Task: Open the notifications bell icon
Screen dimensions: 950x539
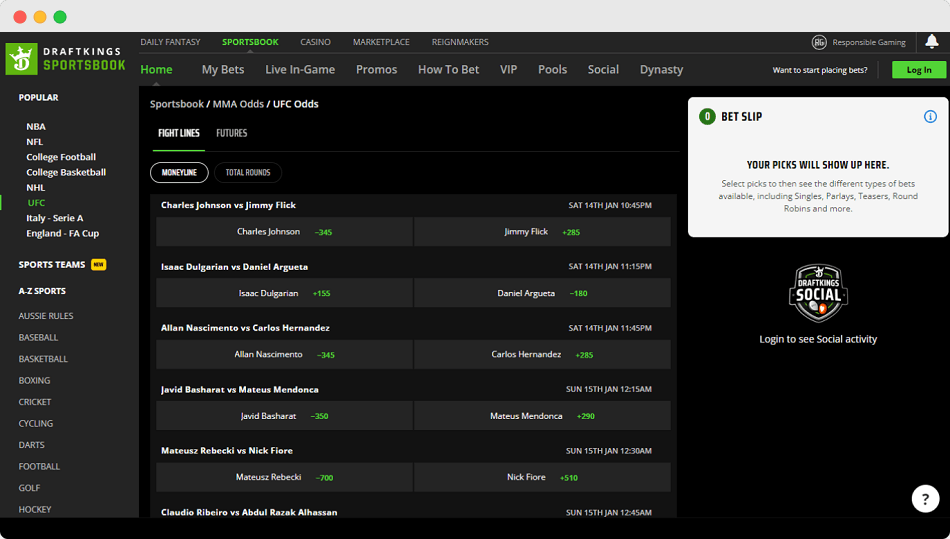Action: tap(931, 42)
